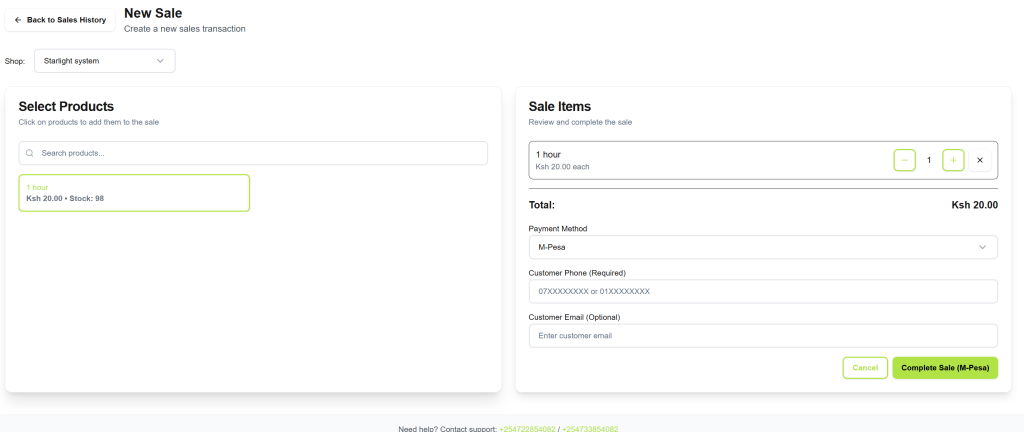The height and width of the screenshot is (432, 1024).
Task: Focus the Customer Phone field
Action: pyautogui.click(x=763, y=292)
